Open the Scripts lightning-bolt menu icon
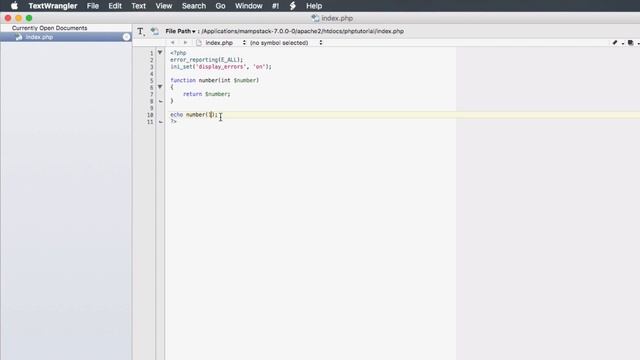 click(293, 6)
